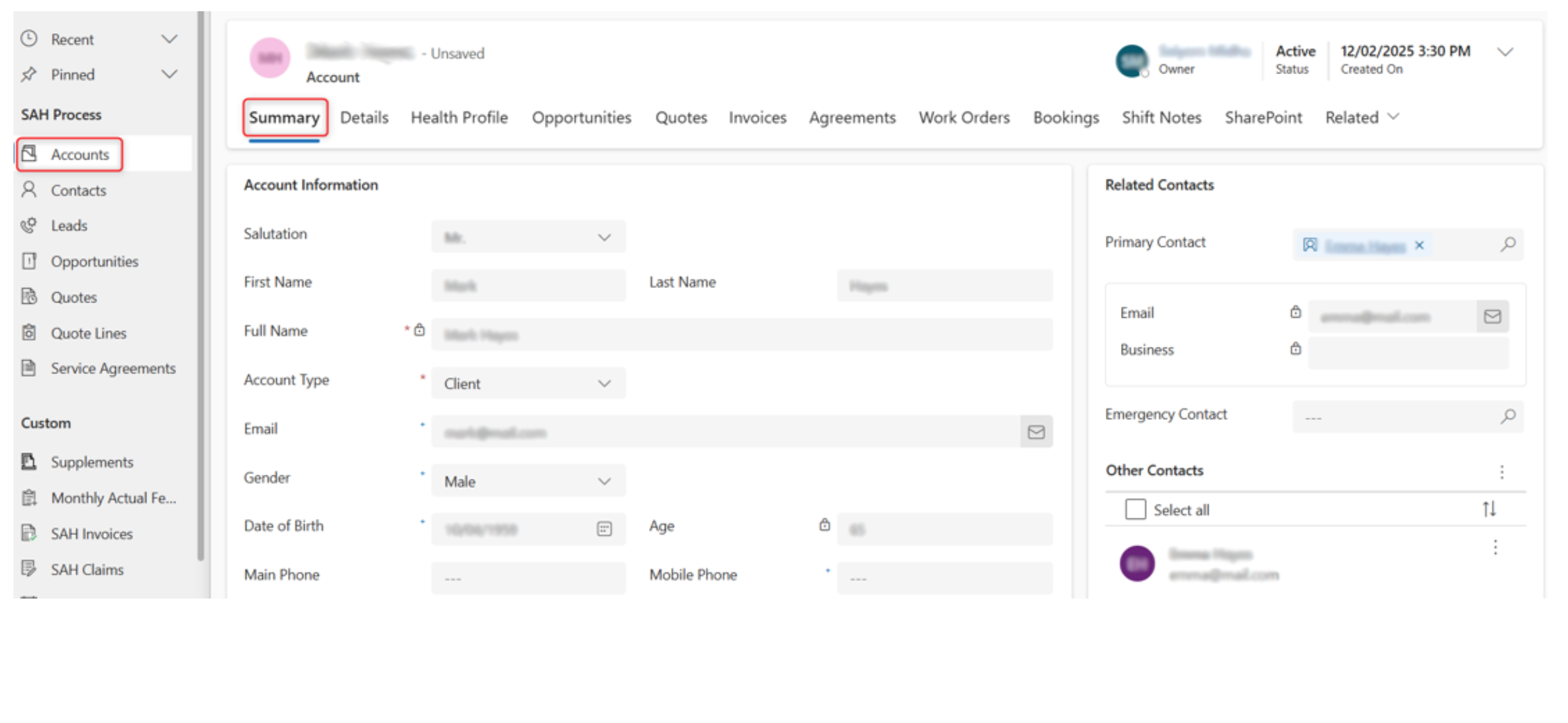Switch to the Health Profile tab

click(x=459, y=117)
